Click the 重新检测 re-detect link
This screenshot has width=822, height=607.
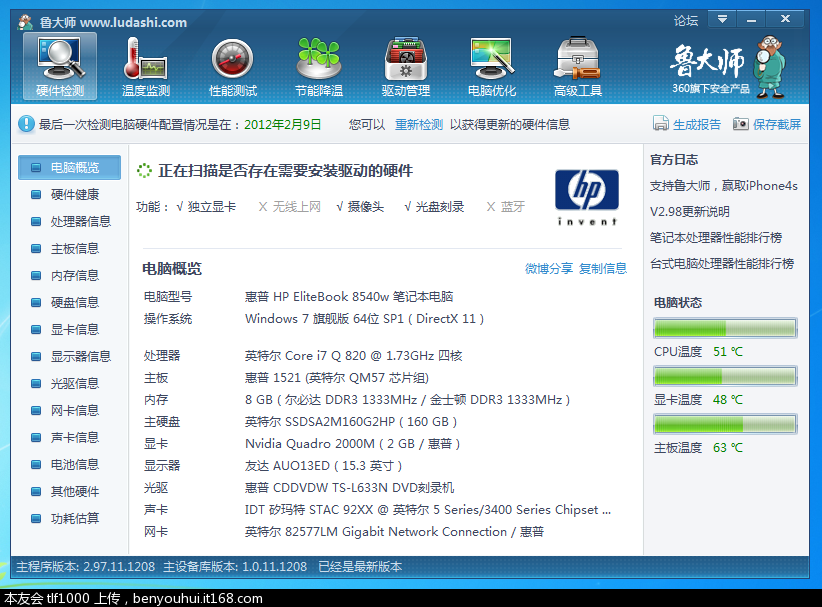tap(418, 125)
